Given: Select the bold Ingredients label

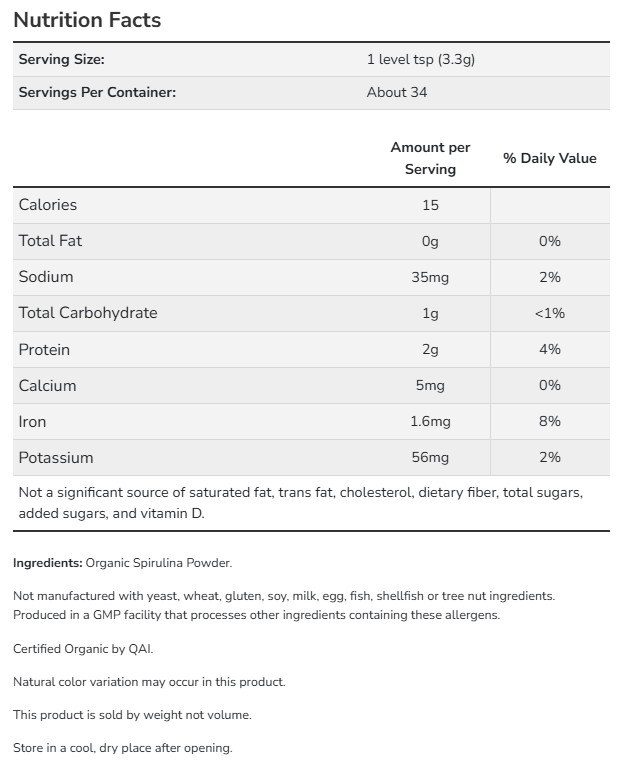Looking at the screenshot, I should [48, 563].
